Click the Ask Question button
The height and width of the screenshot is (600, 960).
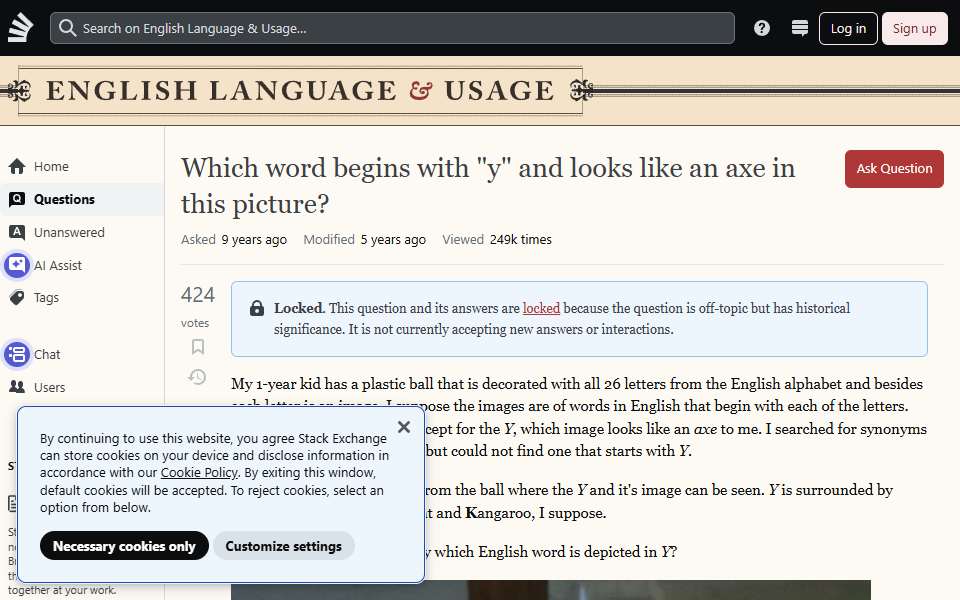pos(894,168)
